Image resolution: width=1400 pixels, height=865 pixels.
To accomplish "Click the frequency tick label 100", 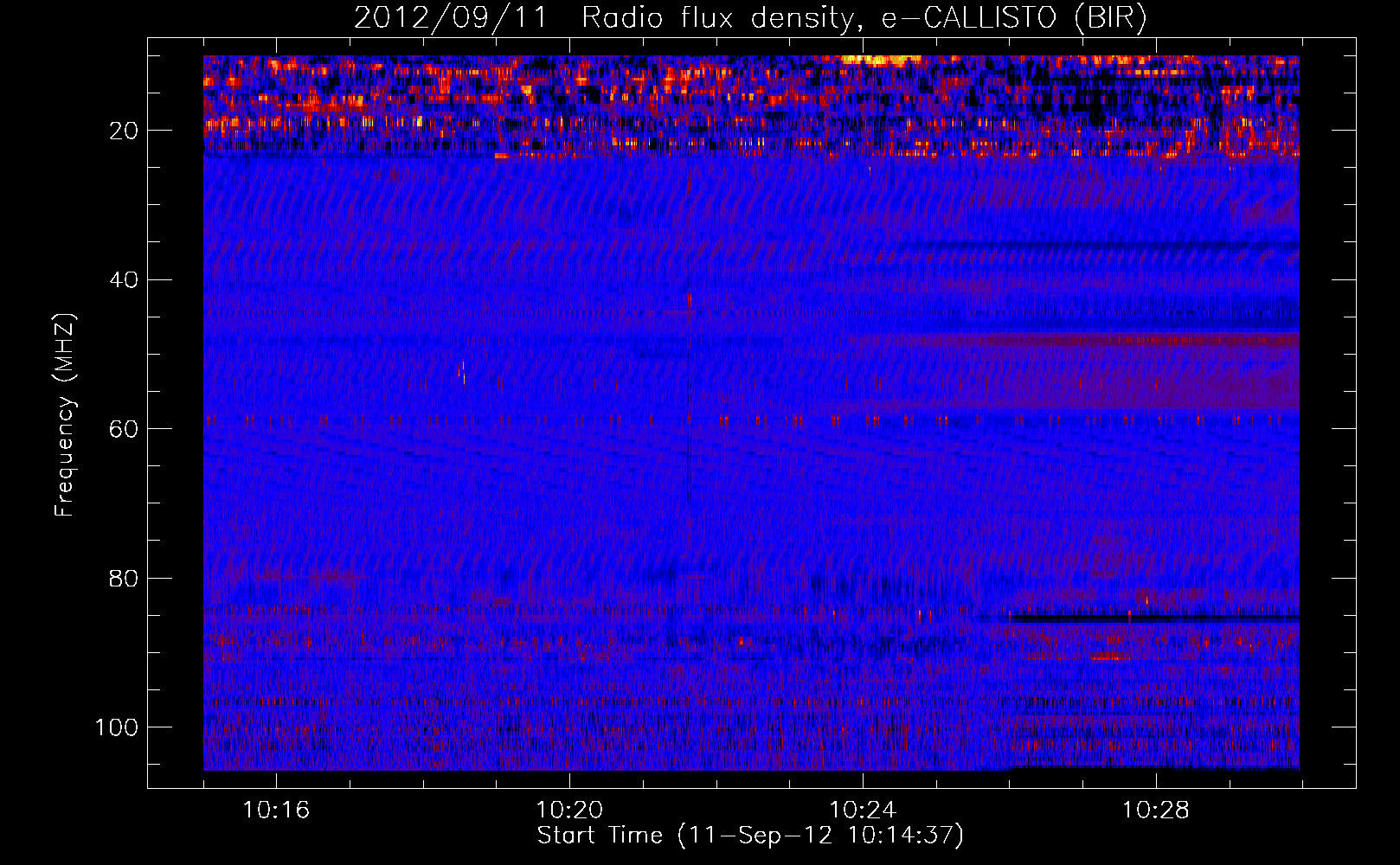I will [x=117, y=727].
